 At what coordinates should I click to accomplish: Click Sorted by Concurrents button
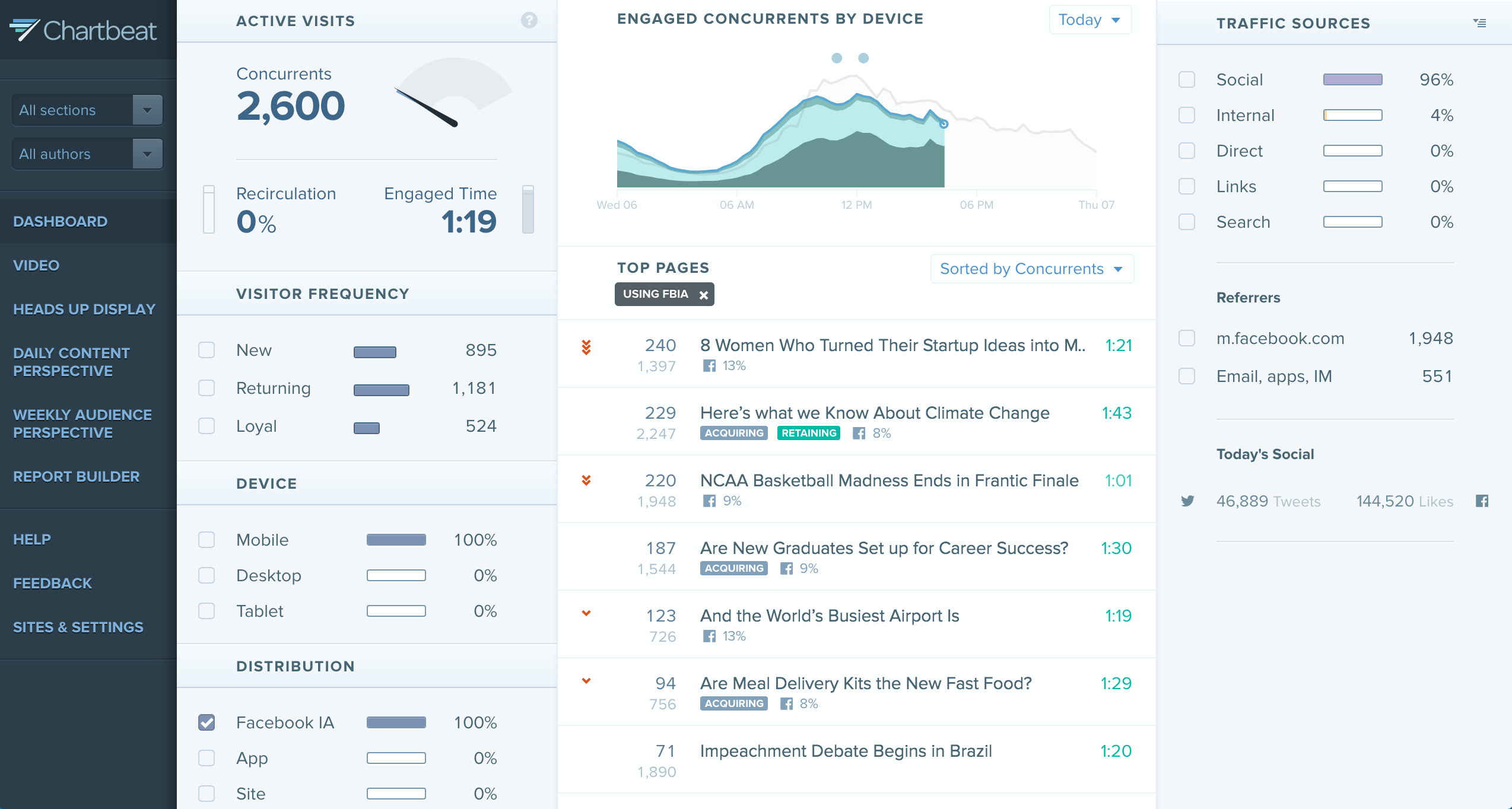[x=1030, y=269]
